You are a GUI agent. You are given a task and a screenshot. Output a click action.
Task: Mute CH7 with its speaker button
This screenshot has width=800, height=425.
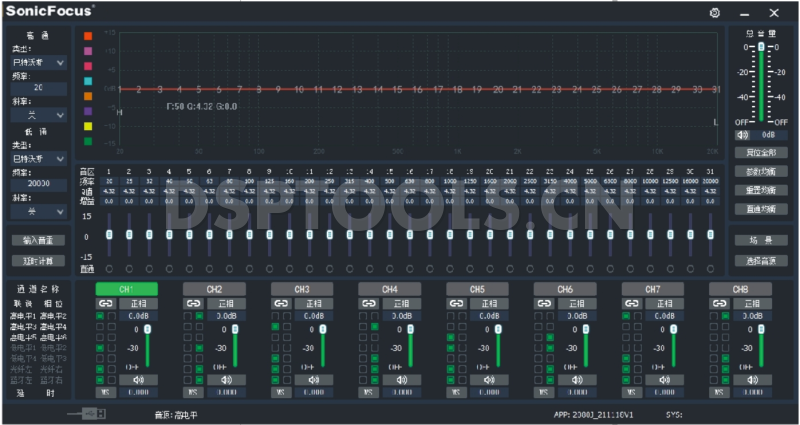point(665,380)
